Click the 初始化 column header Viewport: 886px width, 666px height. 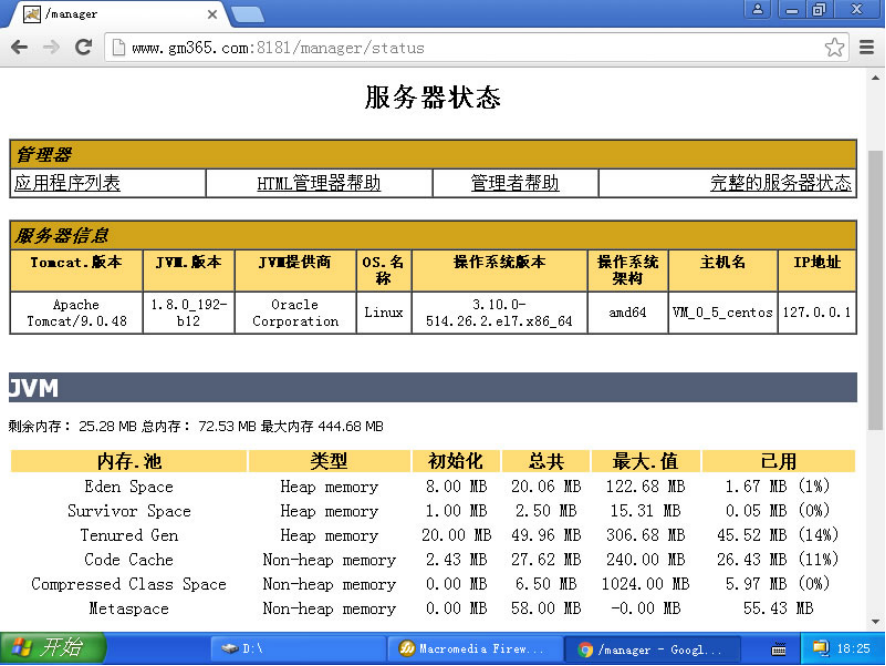click(x=455, y=462)
